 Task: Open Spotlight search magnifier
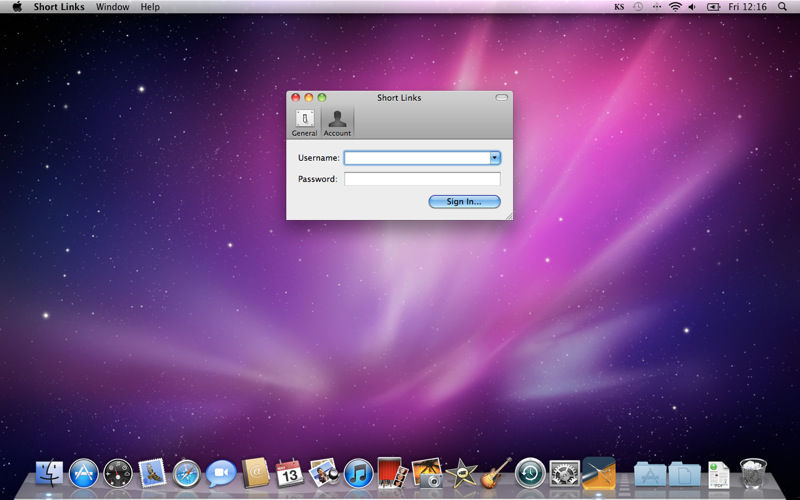coord(782,7)
